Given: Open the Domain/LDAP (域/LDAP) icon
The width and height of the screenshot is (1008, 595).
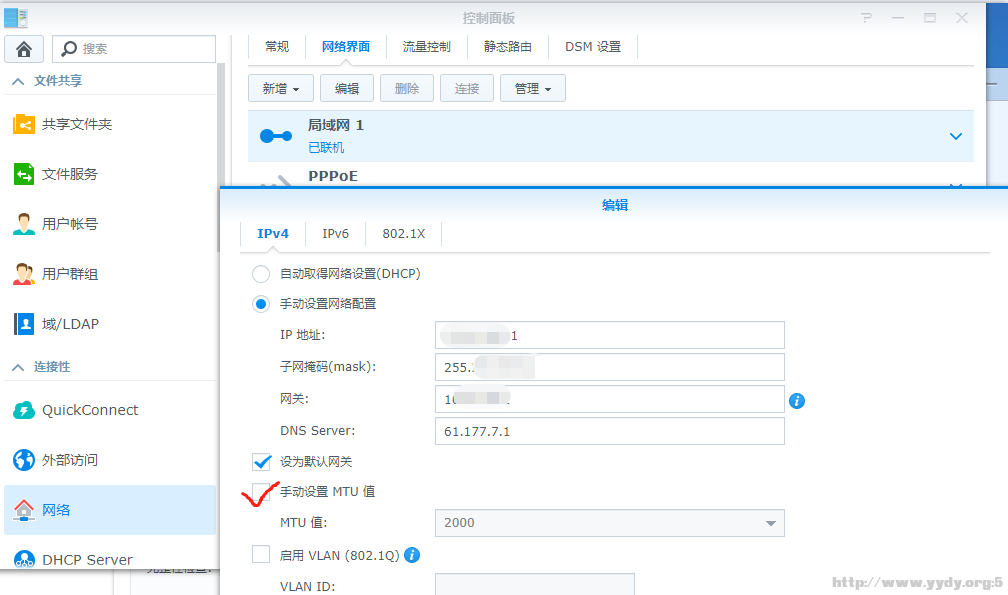Looking at the screenshot, I should click(x=24, y=324).
